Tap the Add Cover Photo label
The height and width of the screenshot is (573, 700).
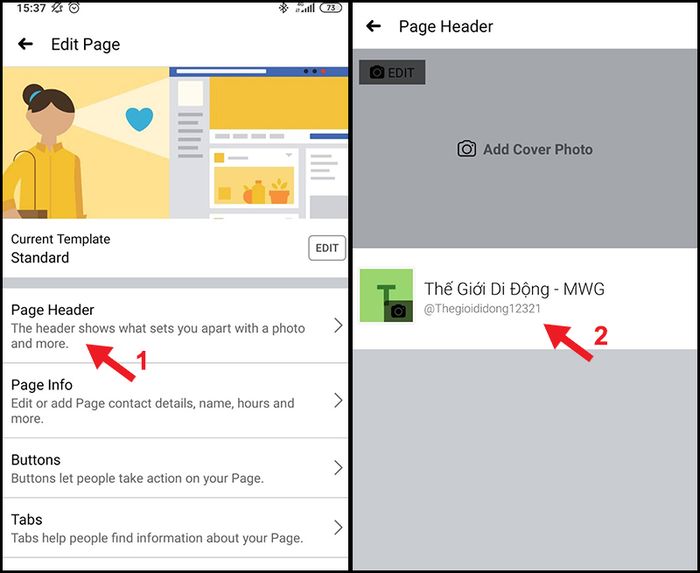point(538,149)
